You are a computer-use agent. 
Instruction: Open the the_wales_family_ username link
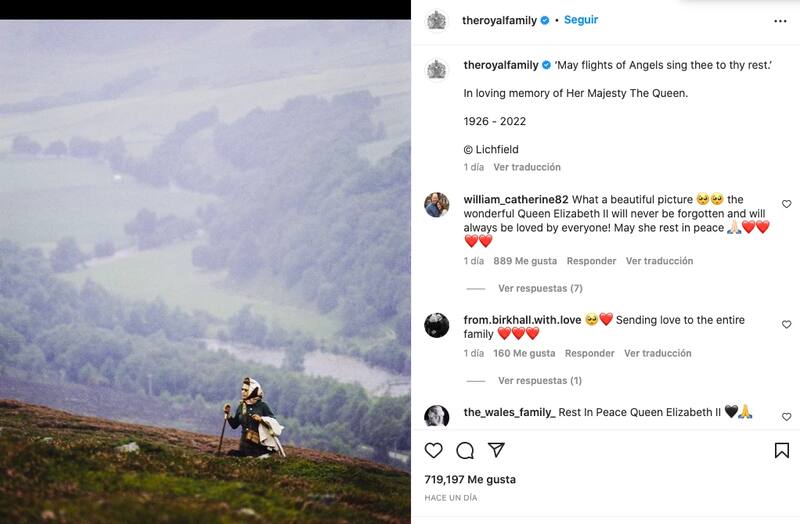click(x=509, y=412)
